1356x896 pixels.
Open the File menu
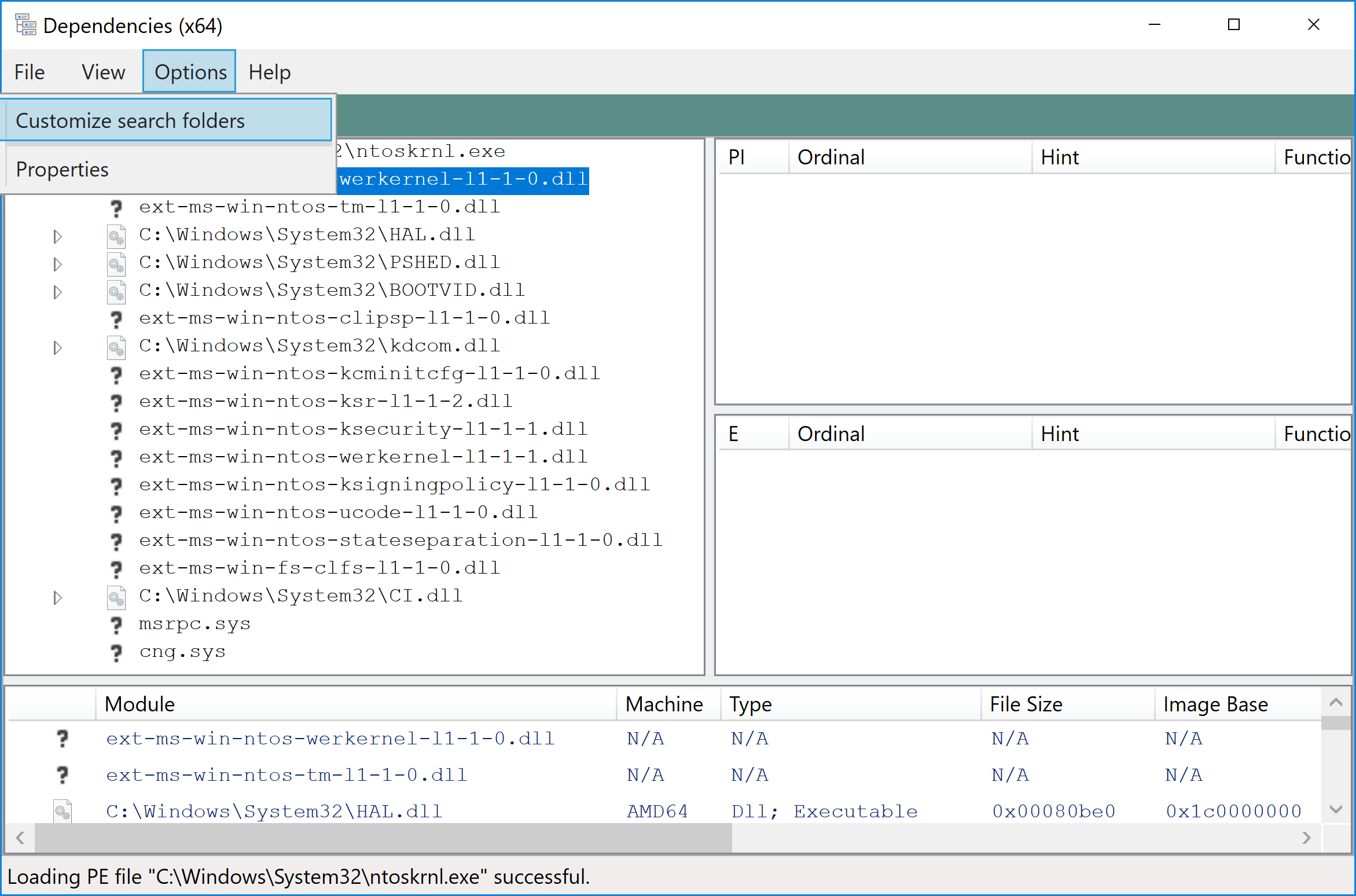(x=30, y=72)
